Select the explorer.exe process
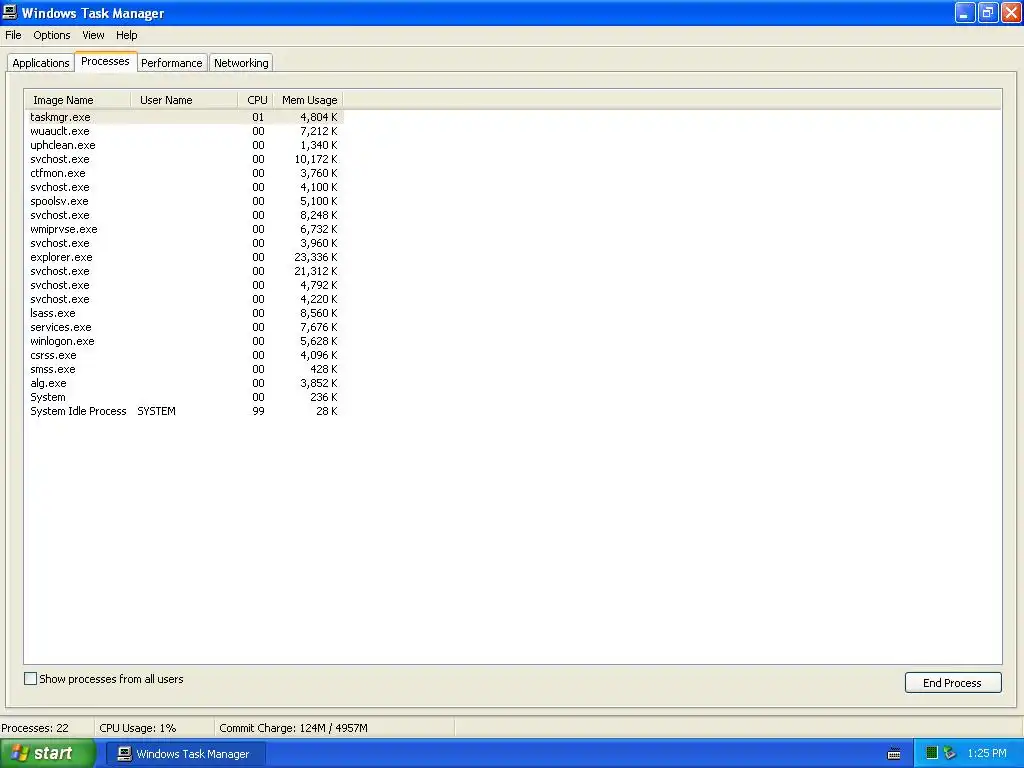This screenshot has width=1024, height=768. point(184,257)
